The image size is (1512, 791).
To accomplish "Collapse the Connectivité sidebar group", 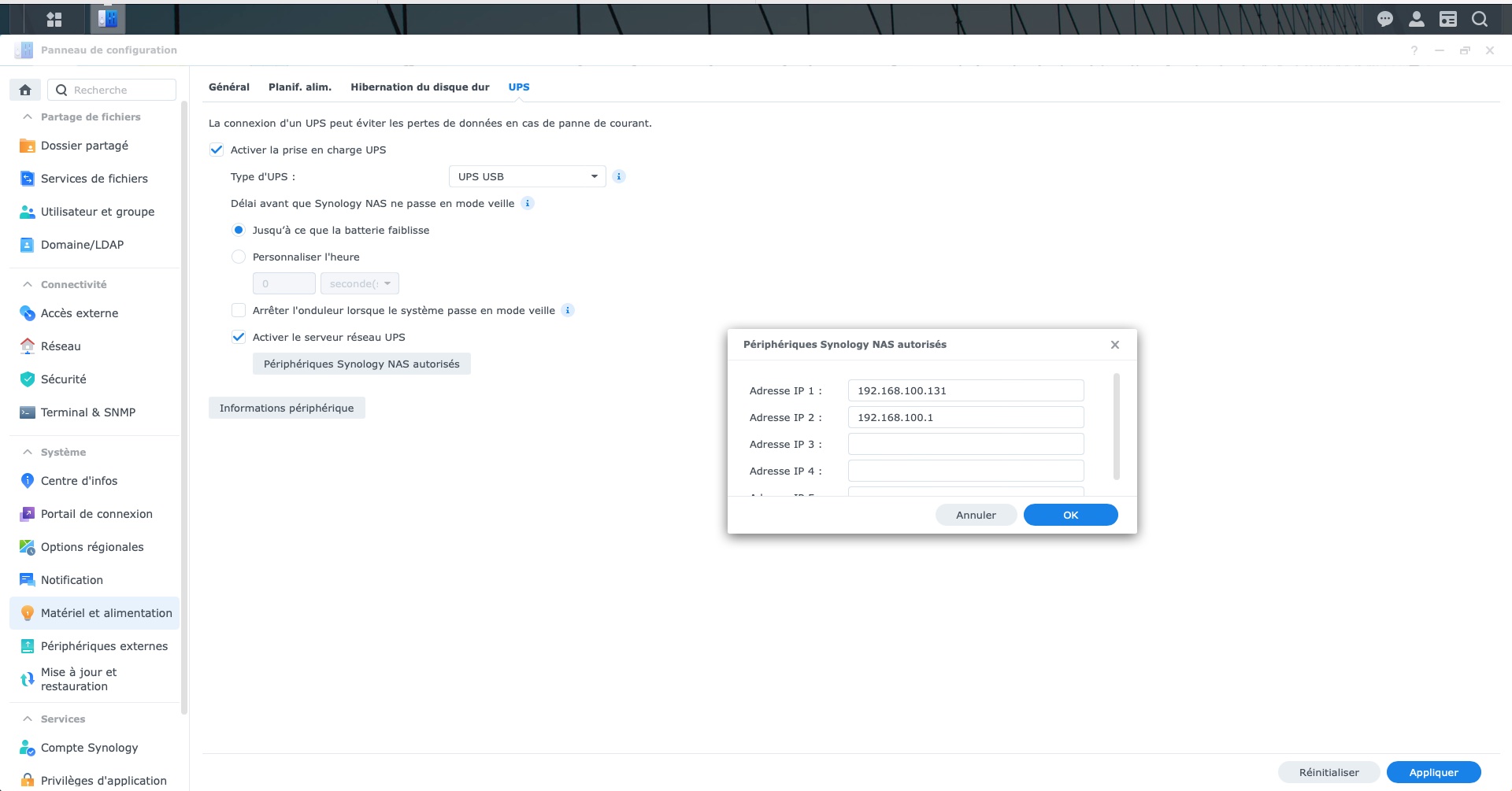I will (28, 284).
